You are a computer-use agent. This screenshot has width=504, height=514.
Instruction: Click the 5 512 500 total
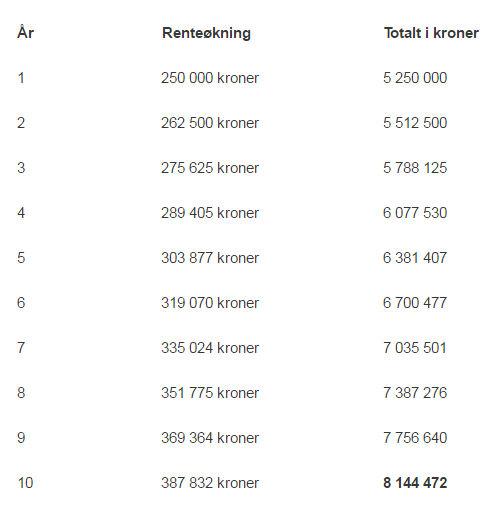click(415, 123)
